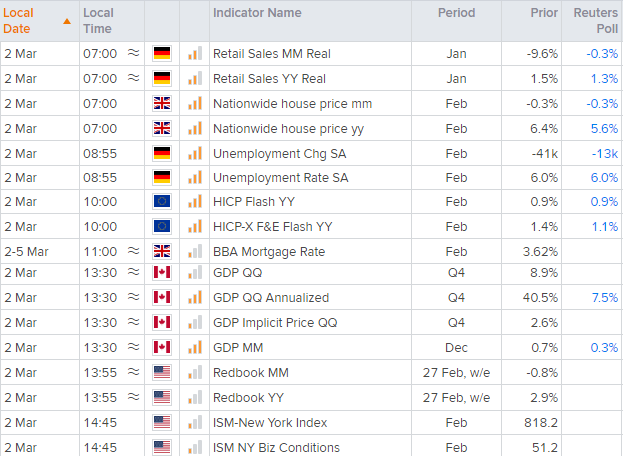Click the importance bars icon for BBA Mortgage Rate
The height and width of the screenshot is (456, 623).
pyautogui.click(x=194, y=252)
